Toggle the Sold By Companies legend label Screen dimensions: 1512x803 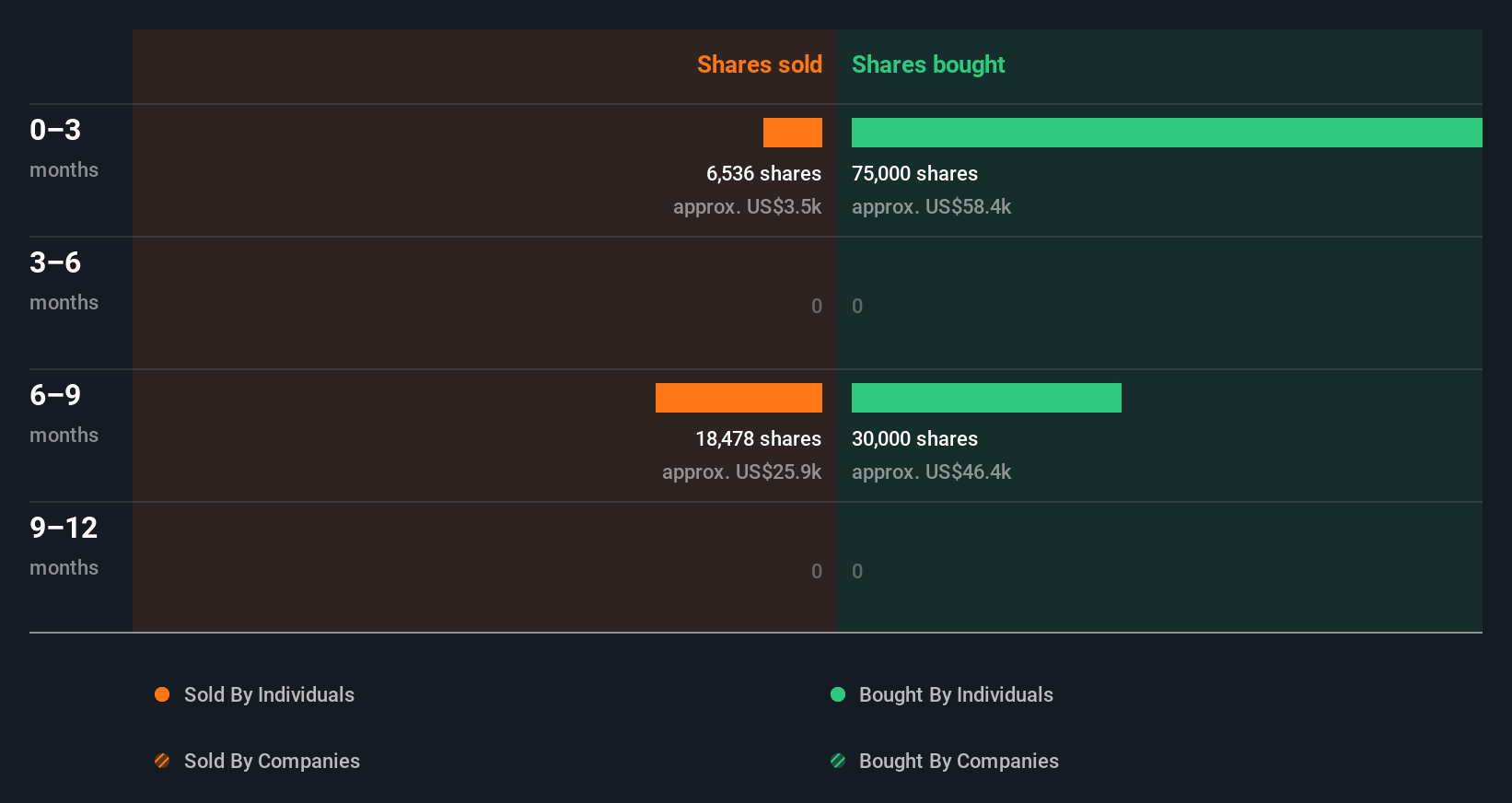(x=272, y=761)
